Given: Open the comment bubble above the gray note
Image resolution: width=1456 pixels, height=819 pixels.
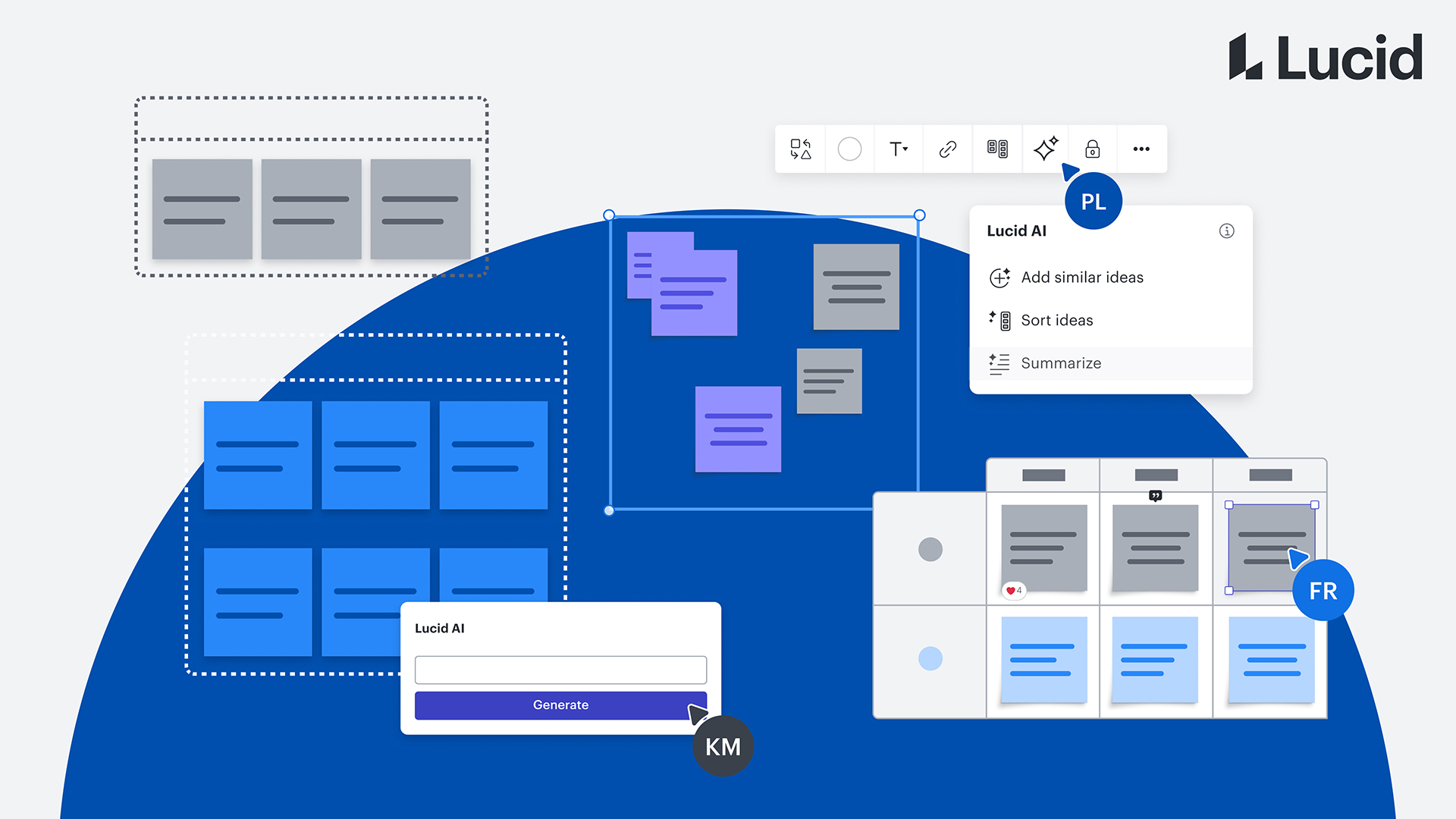Looking at the screenshot, I should (1155, 497).
